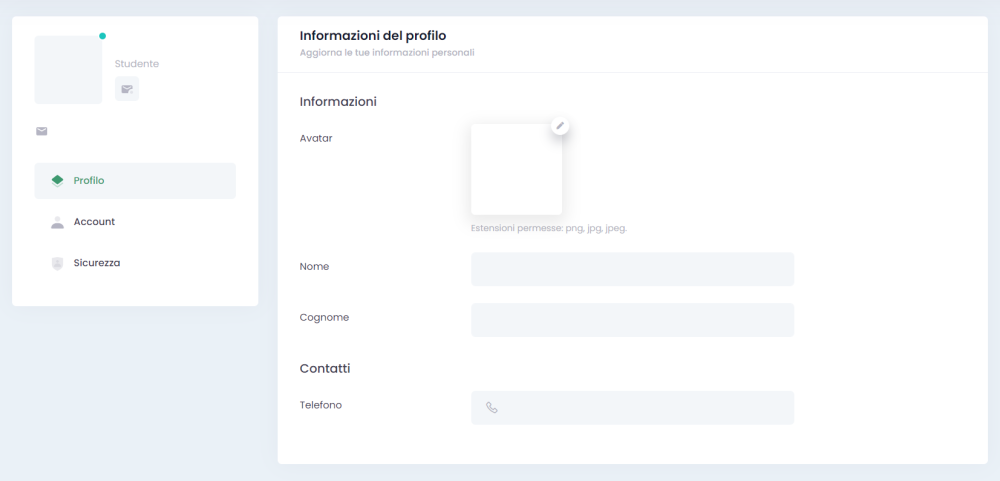Click the envelope icon above Profilo
The image size is (1000, 481).
[x=42, y=131]
